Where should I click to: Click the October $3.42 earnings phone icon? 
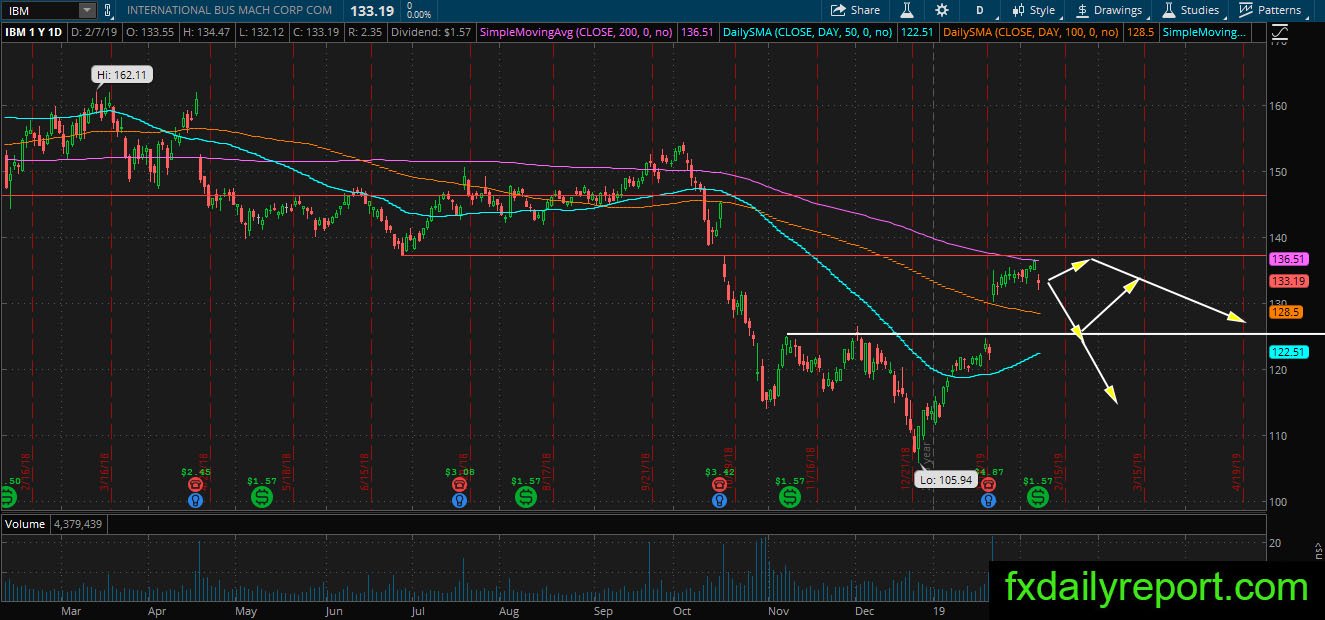point(719,483)
